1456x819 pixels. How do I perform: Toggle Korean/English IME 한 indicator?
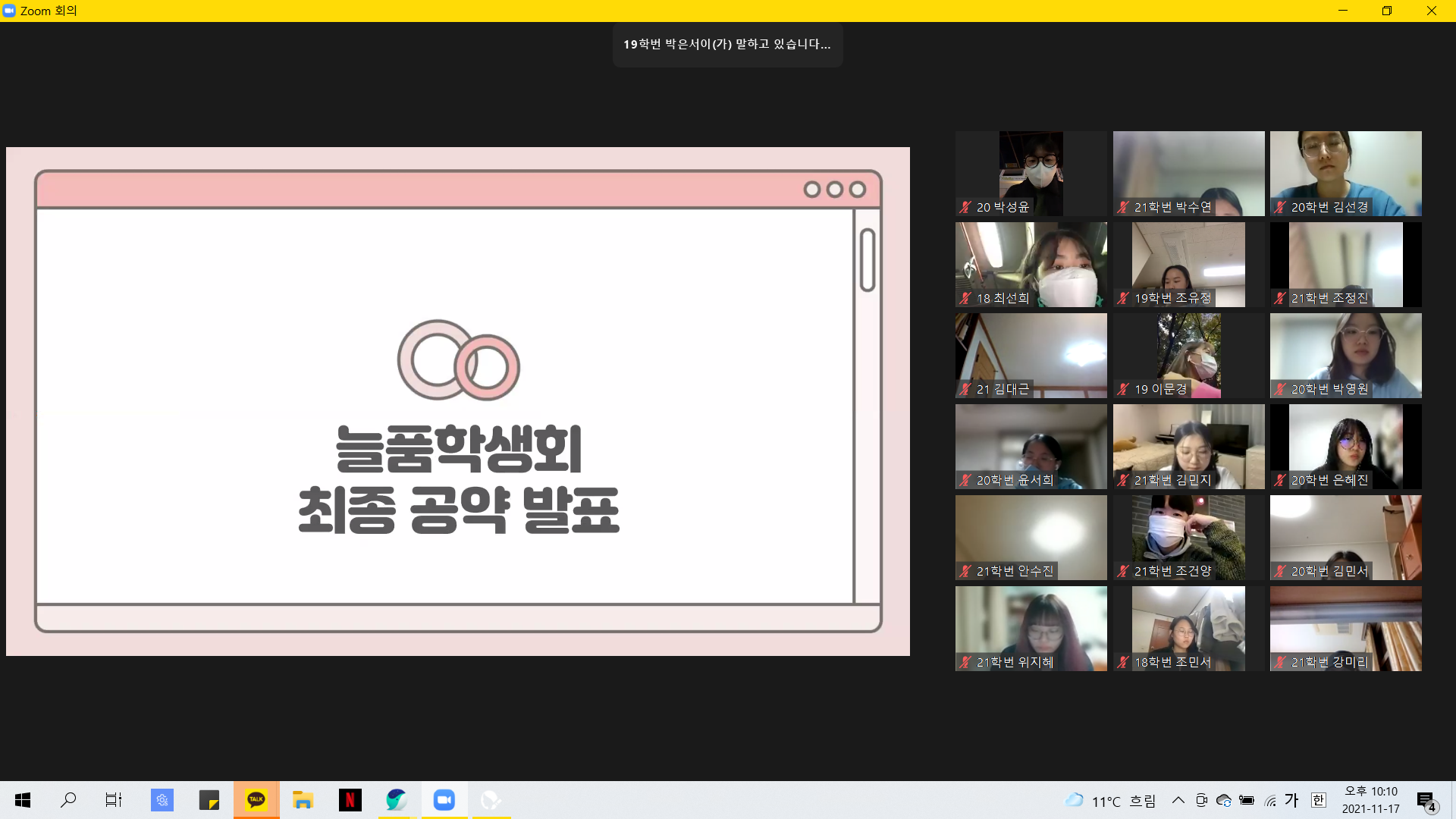coord(1319,800)
